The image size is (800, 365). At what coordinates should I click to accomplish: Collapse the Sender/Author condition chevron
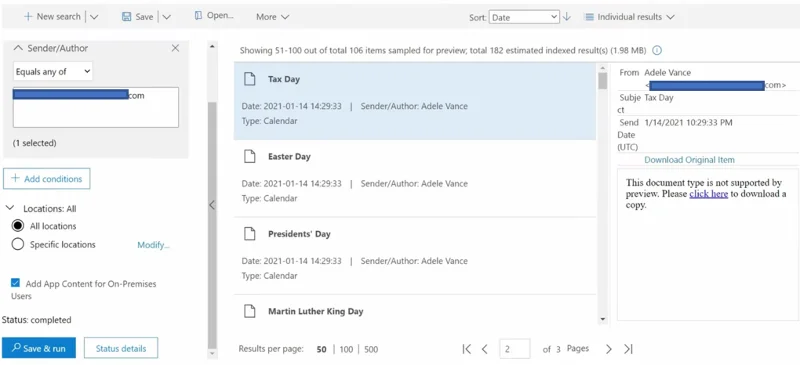(x=18, y=48)
